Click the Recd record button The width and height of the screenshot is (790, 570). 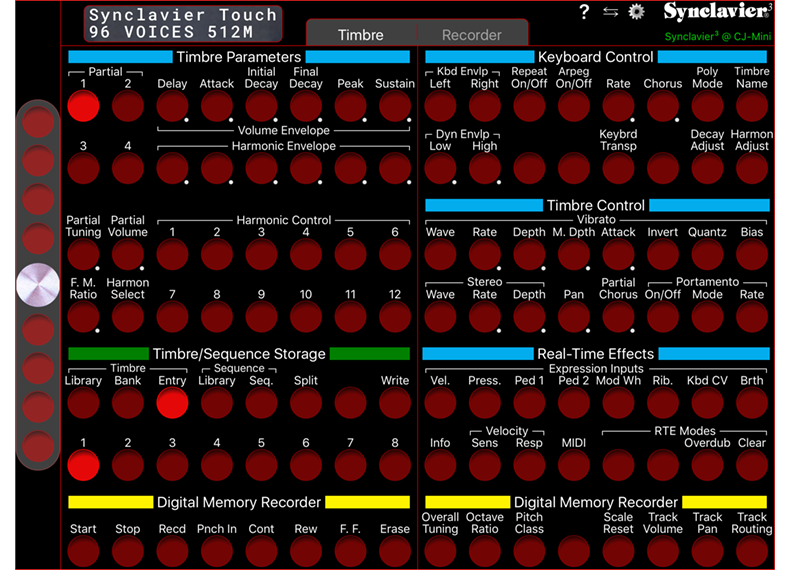coord(172,551)
